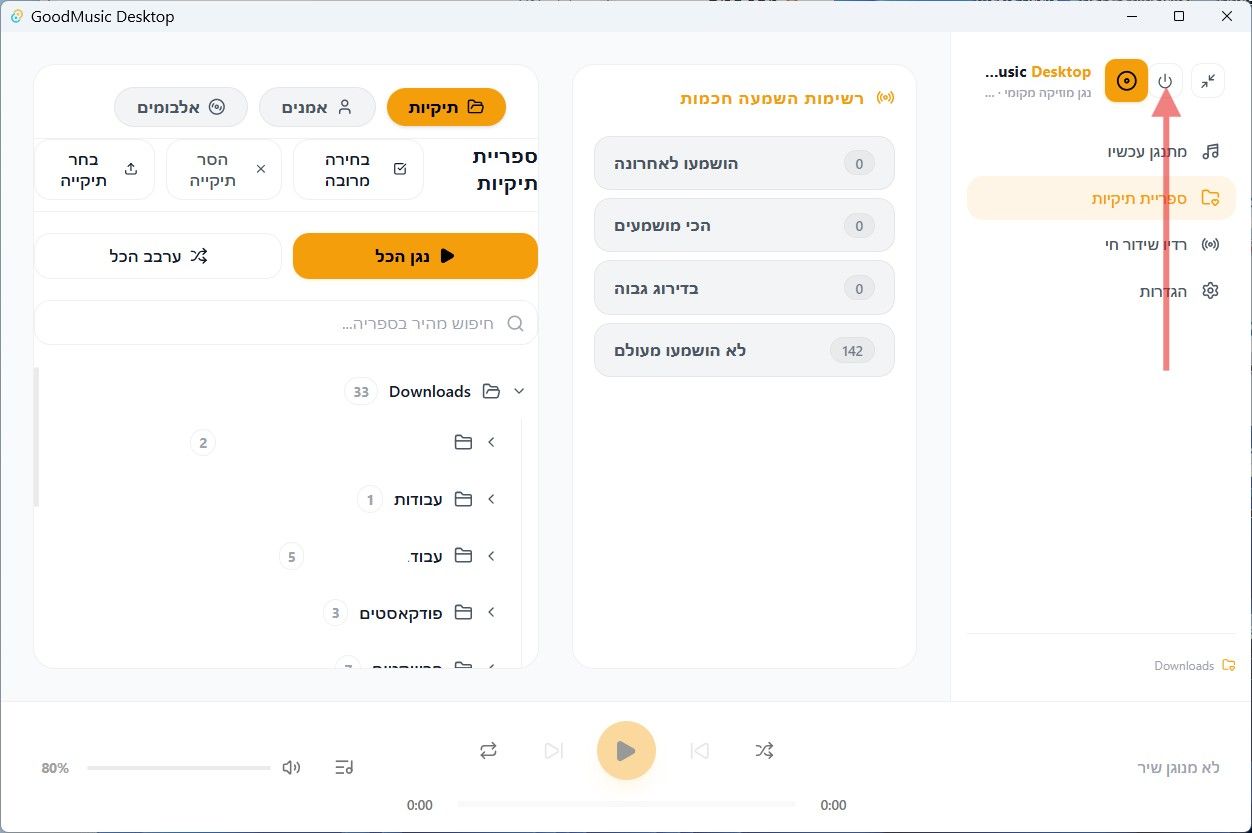
Task: Expand the עבודות folder
Action: (x=491, y=499)
